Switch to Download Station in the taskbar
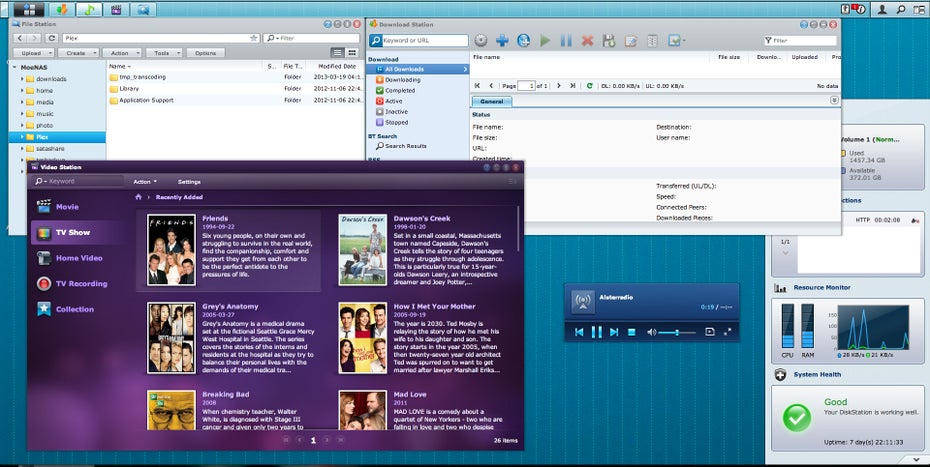The height and width of the screenshot is (467, 930). pos(62,9)
